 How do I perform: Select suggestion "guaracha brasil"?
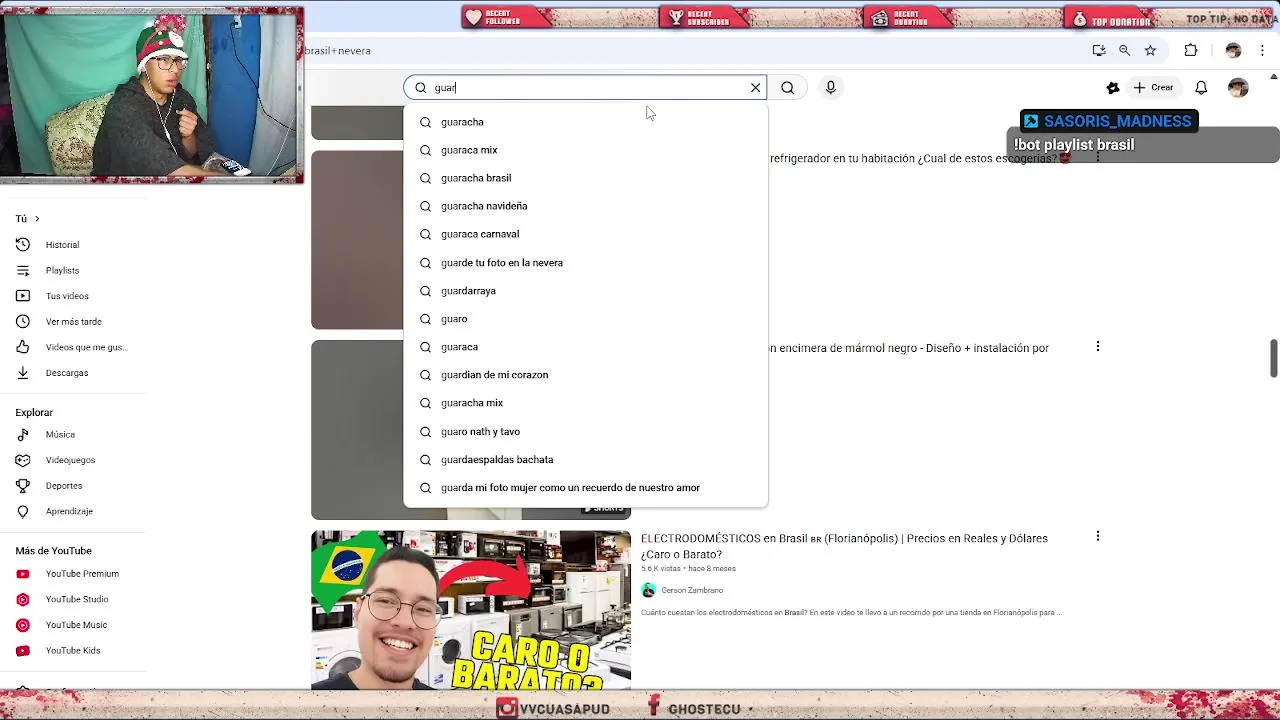(x=585, y=178)
